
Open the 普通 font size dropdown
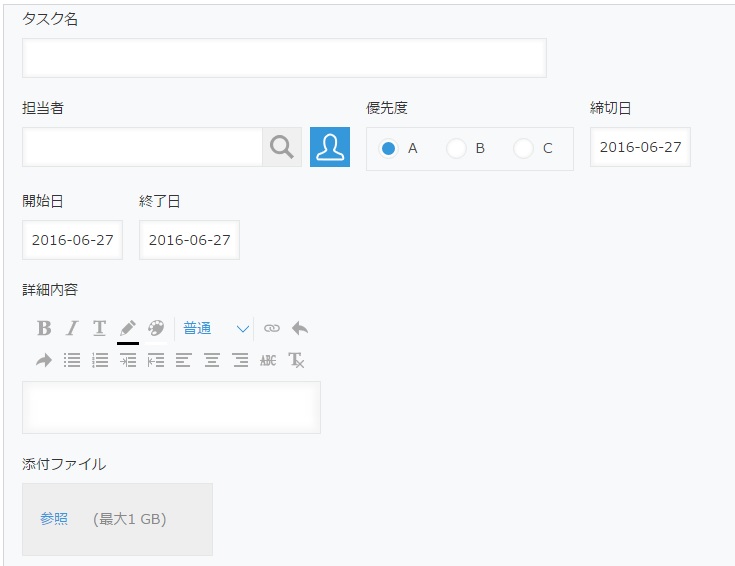(x=216, y=328)
